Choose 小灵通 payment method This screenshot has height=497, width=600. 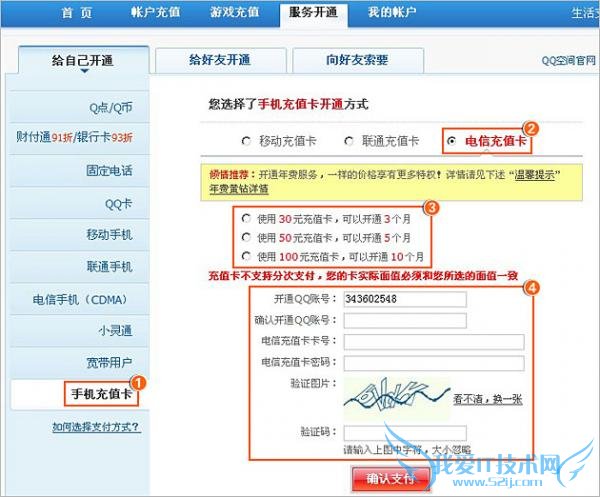point(78,330)
